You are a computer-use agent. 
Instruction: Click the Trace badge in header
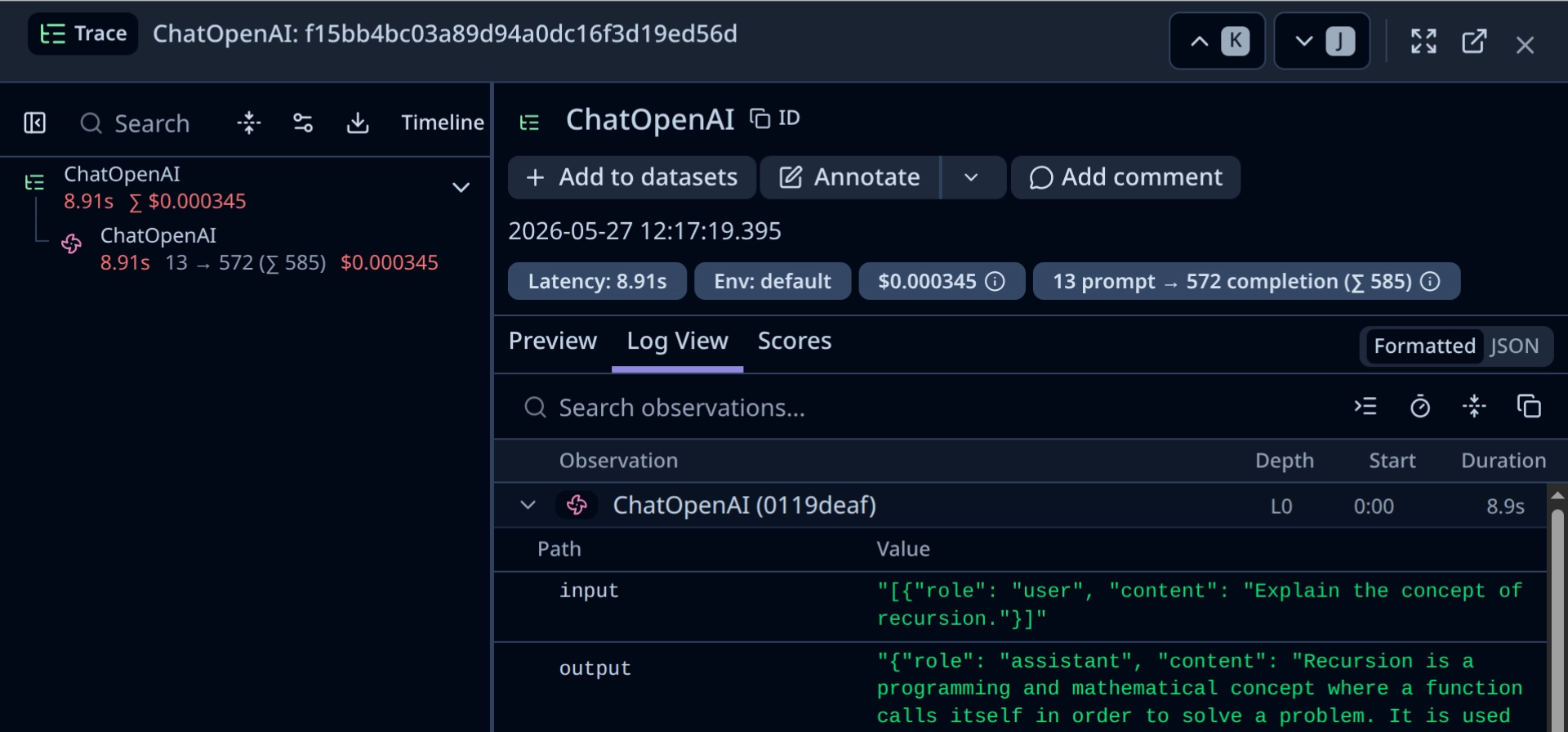click(x=82, y=34)
